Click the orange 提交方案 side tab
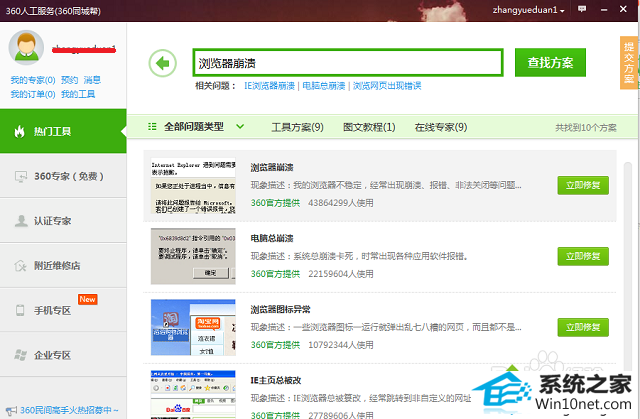Viewport: 640px width, 419px height. click(x=629, y=62)
